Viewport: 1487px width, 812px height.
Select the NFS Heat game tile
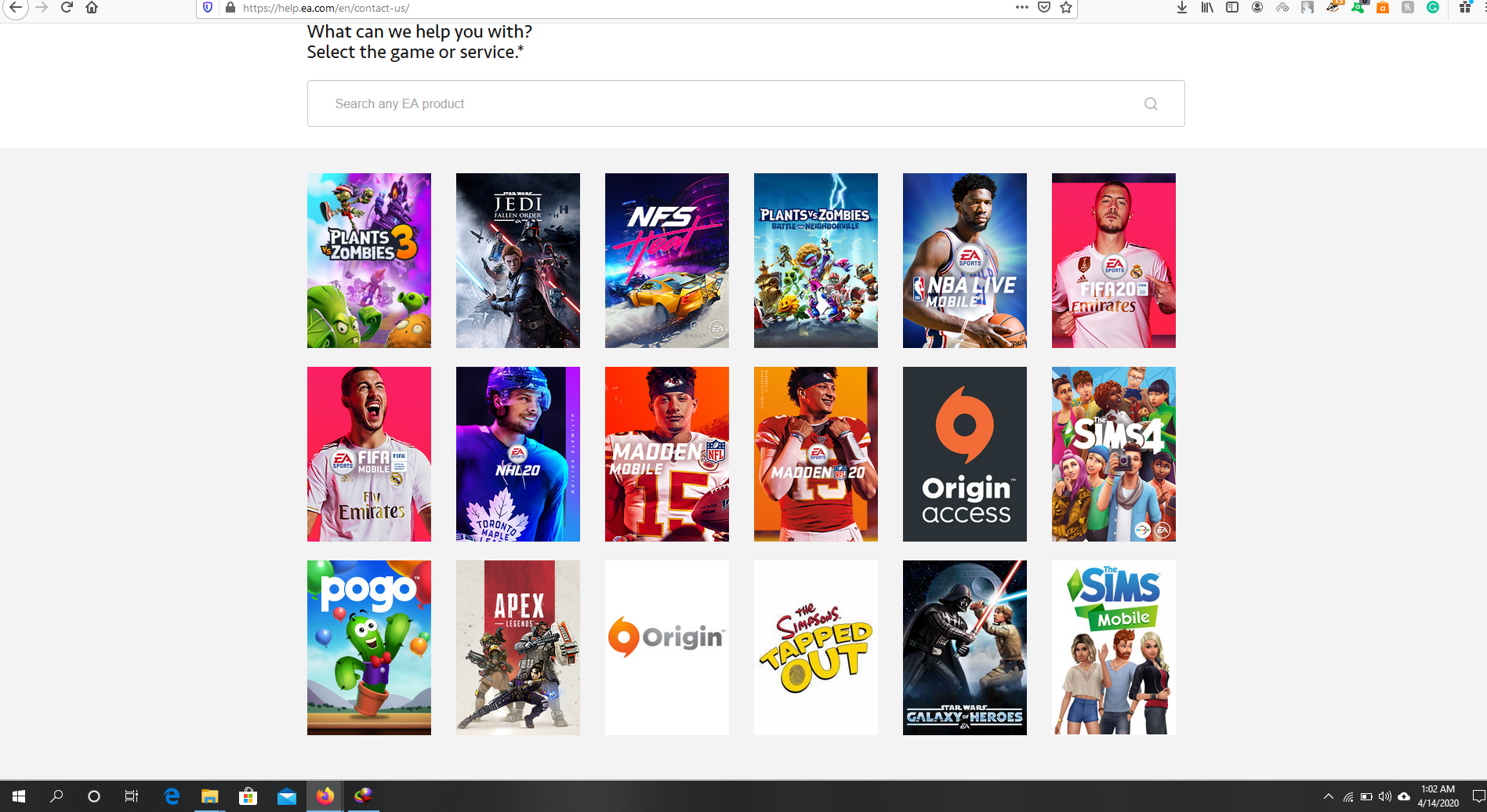667,260
